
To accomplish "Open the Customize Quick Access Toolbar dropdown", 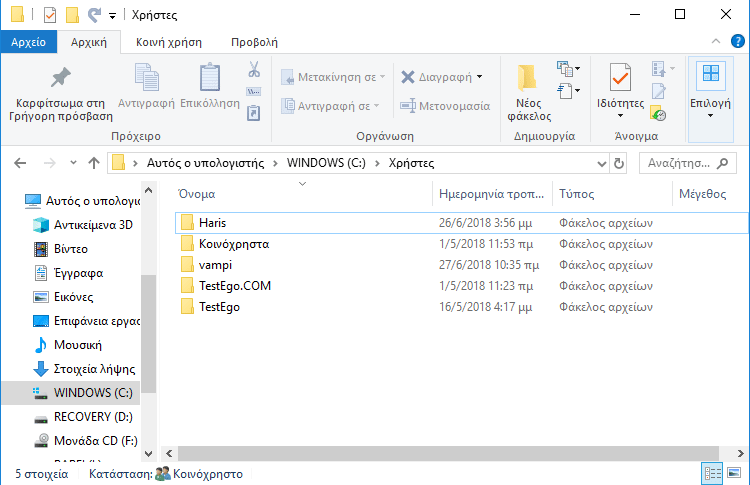I will pos(112,16).
